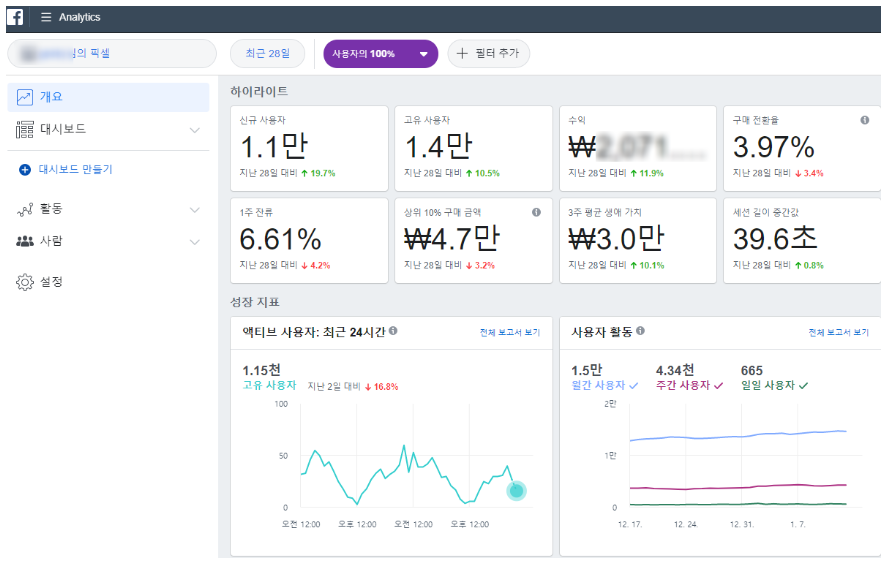Open the pixel selector field
This screenshot has width=893, height=571.
click(112, 54)
